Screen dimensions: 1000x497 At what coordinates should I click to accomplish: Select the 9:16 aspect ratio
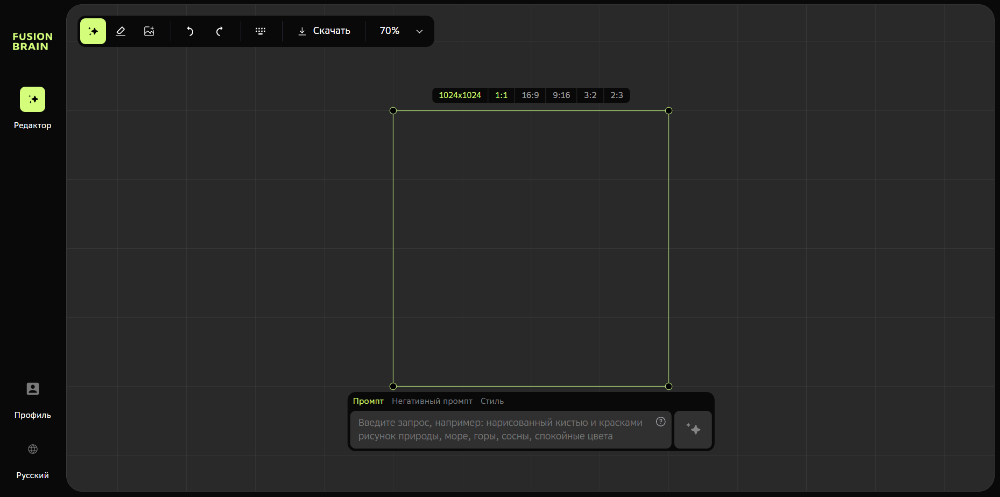pos(561,95)
